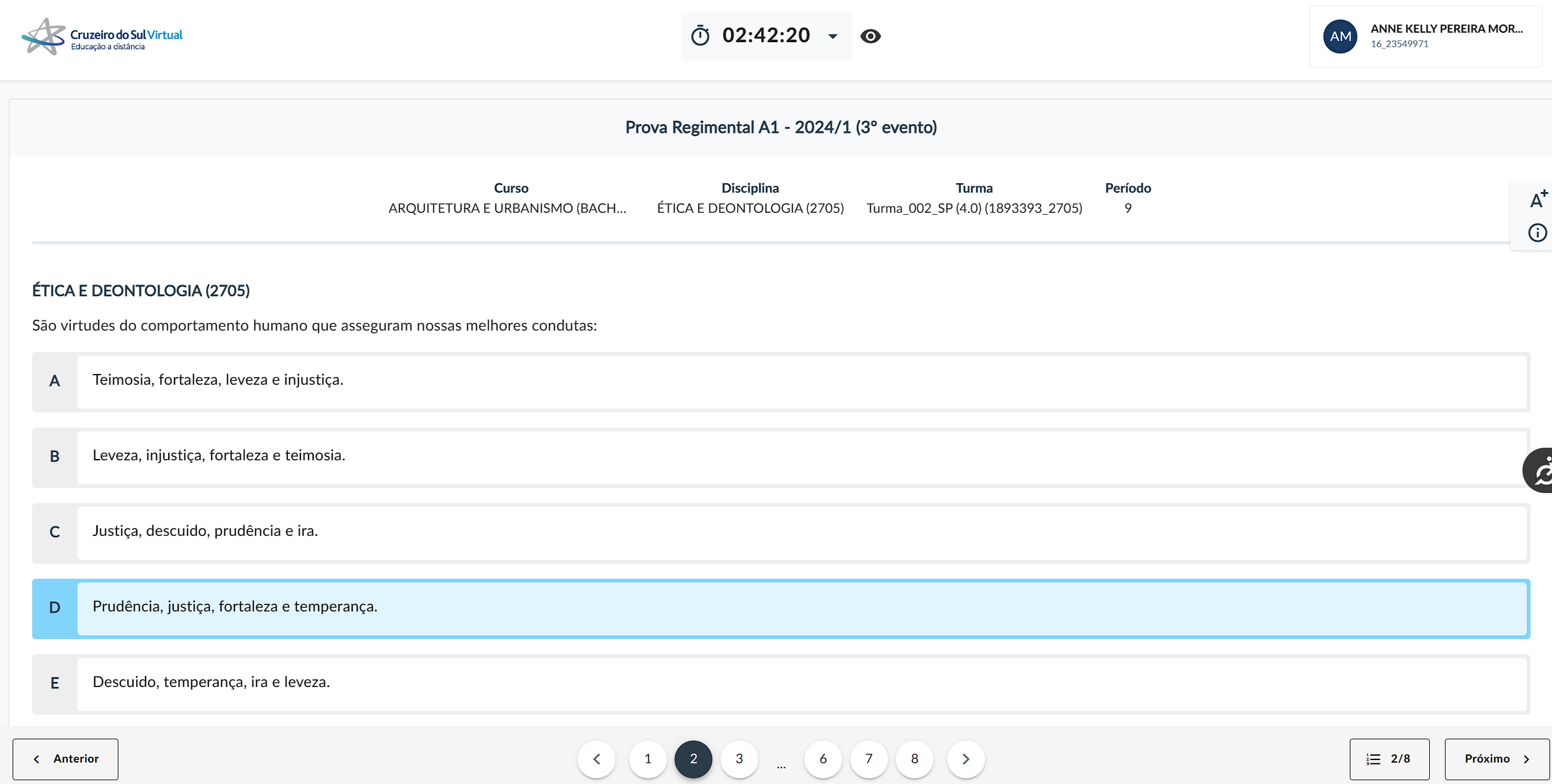Click the pagination right chevron arrow
The height and width of the screenshot is (784, 1552).
[966, 759]
